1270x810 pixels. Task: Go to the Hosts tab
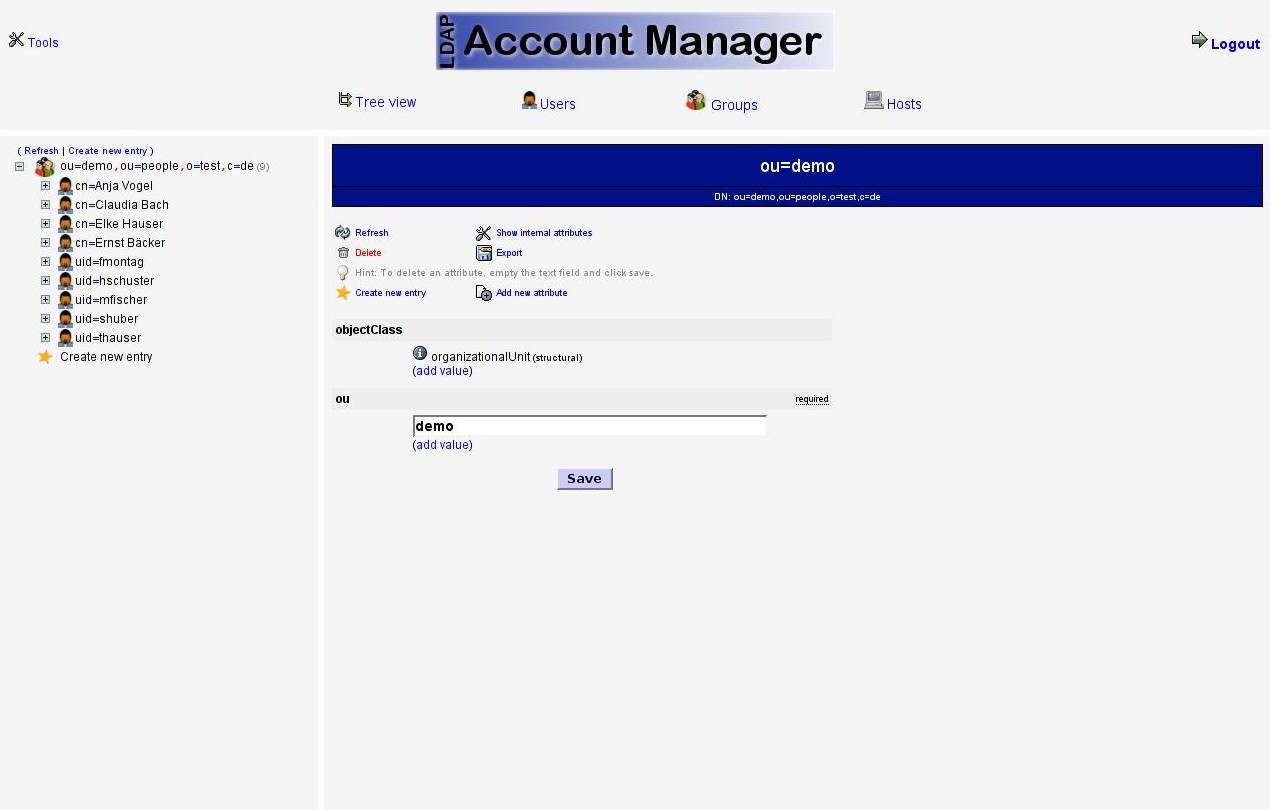click(893, 103)
